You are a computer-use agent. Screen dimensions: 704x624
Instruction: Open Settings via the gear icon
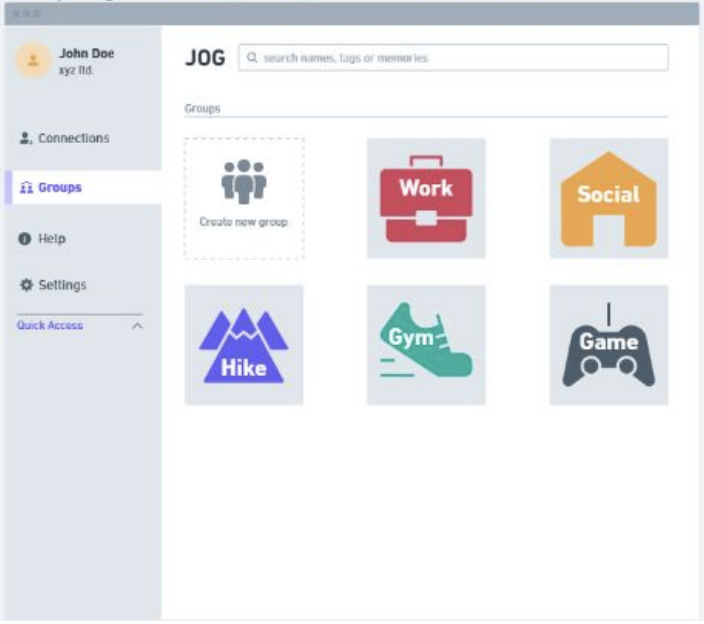pos(27,285)
